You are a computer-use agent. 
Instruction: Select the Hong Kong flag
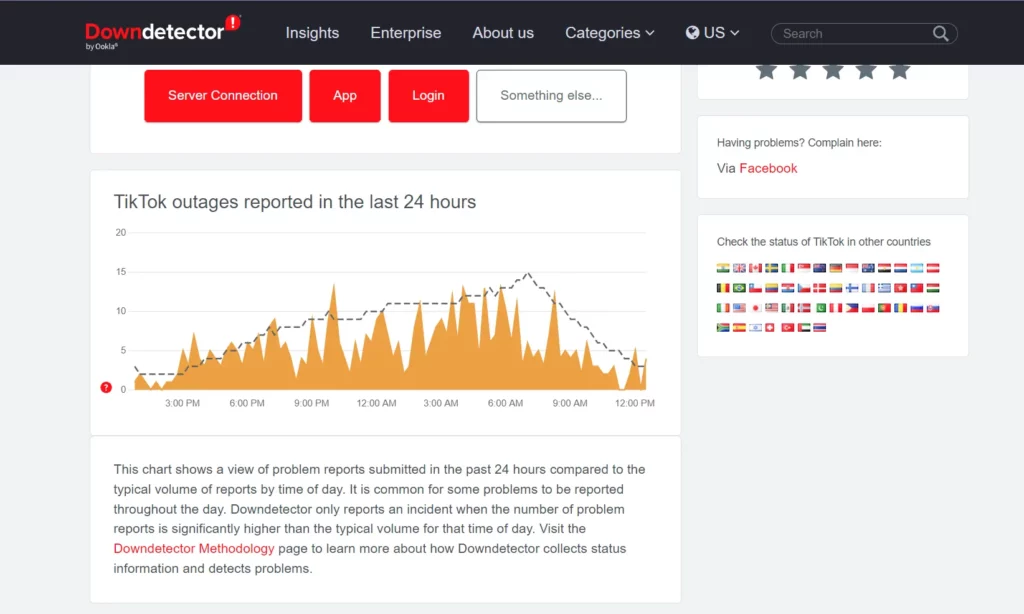click(901, 288)
